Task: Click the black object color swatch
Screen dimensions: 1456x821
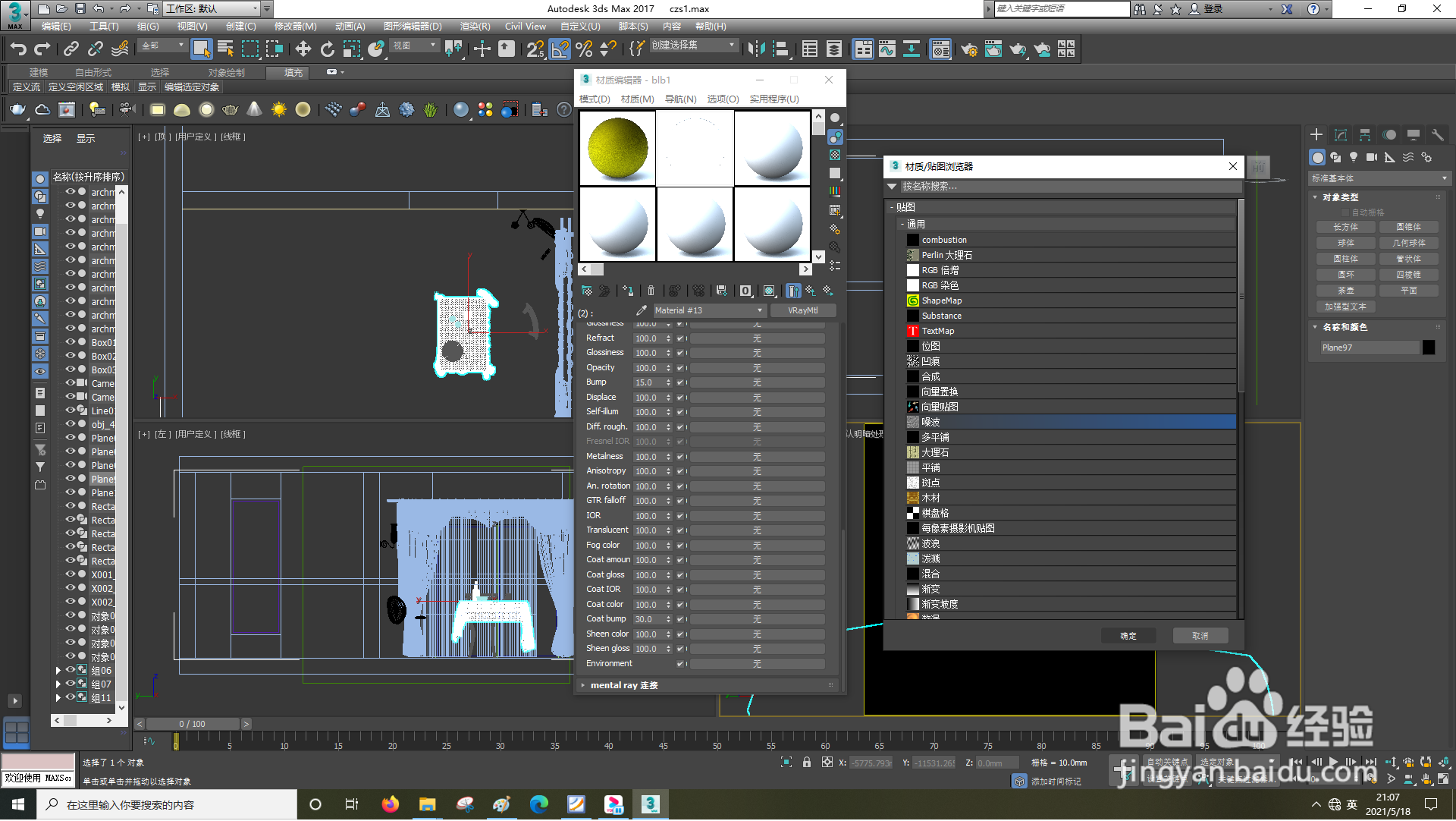Action: [1429, 348]
